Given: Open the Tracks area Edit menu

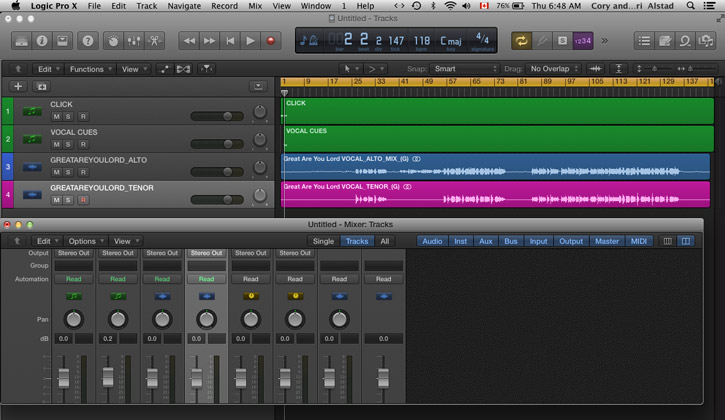Looking at the screenshot, I should point(48,69).
